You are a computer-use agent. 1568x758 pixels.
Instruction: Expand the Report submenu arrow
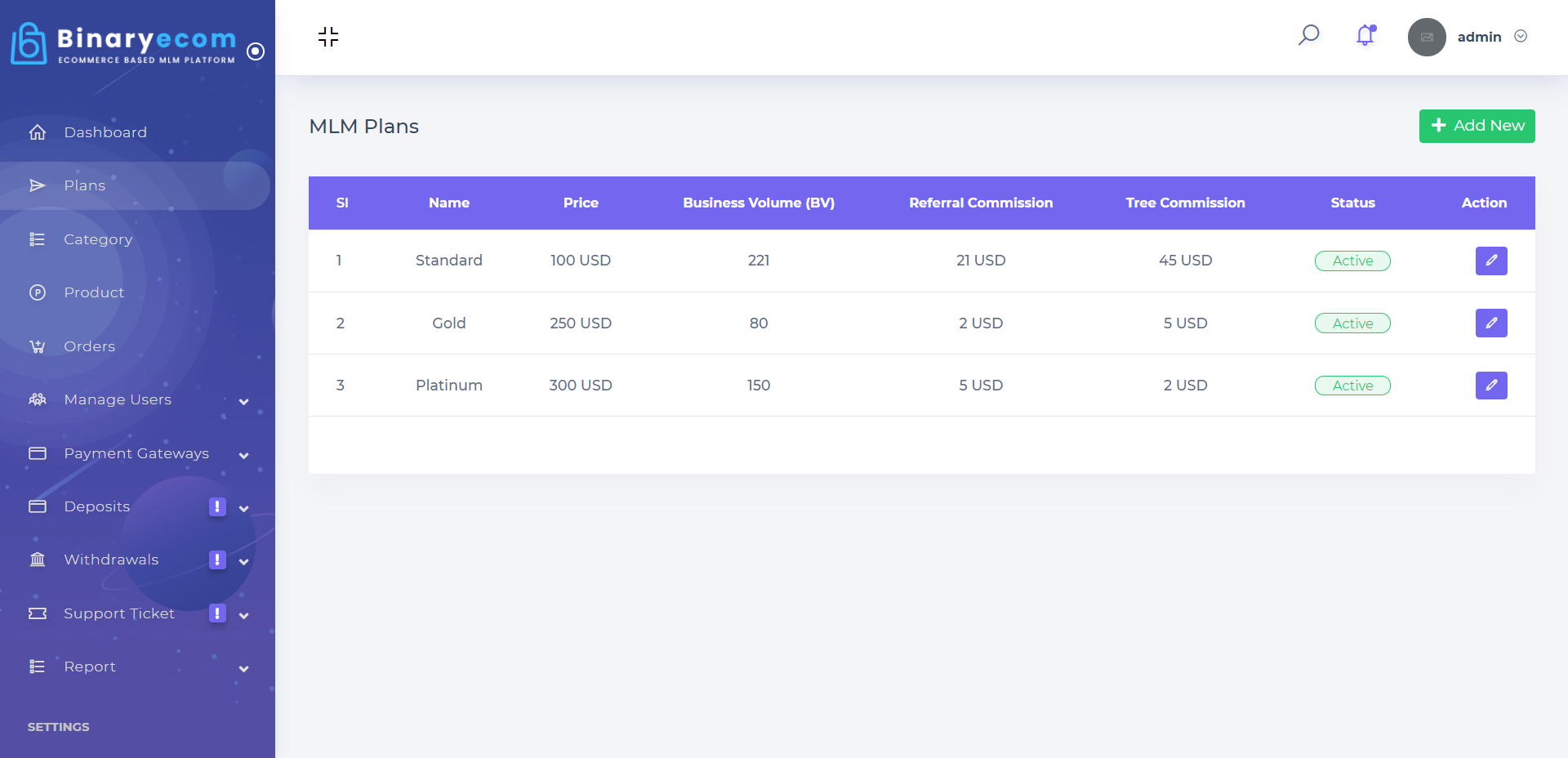pos(243,668)
